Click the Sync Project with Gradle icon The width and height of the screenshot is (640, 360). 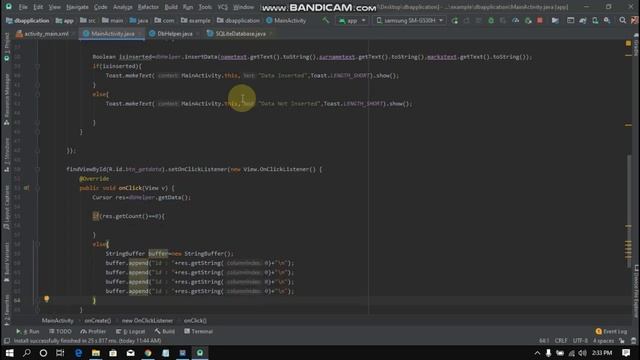coord(583,20)
